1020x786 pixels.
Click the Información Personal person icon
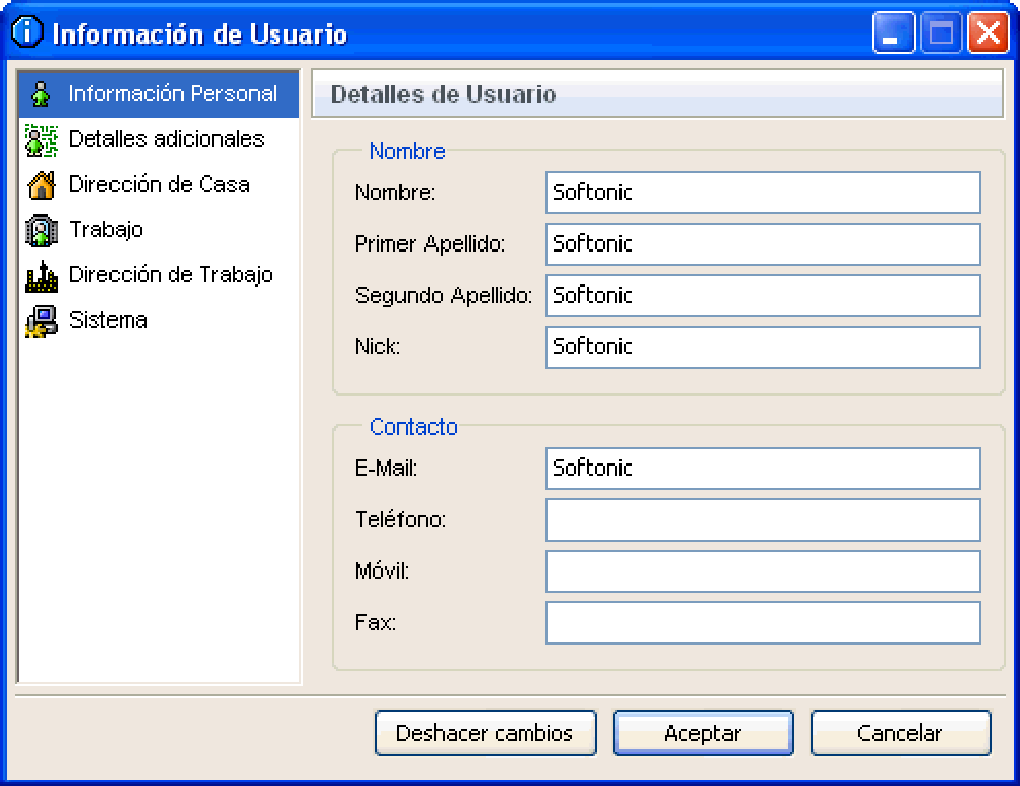[41, 94]
